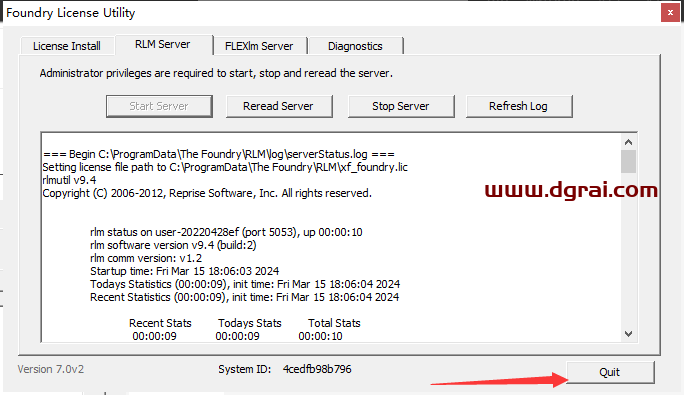Click the 'Todays Stats' column header
This screenshot has height=395, width=684.
click(x=250, y=323)
